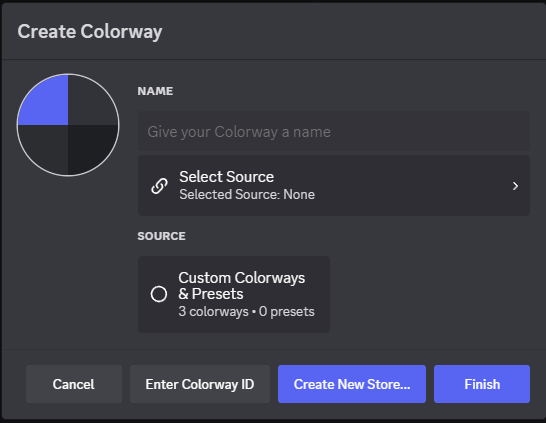Click Create New Store... button
Screen dimensions: 546x423
click(352, 384)
